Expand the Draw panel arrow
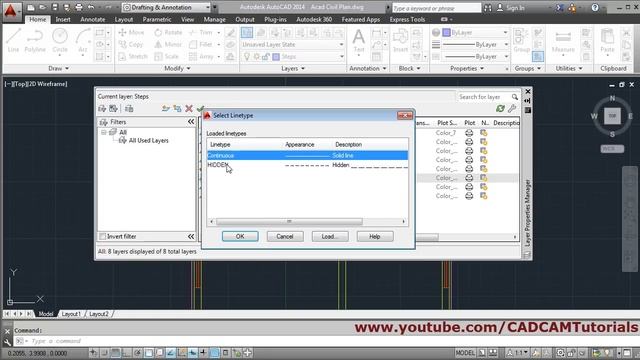This screenshot has width=640, height=360. click(67, 69)
